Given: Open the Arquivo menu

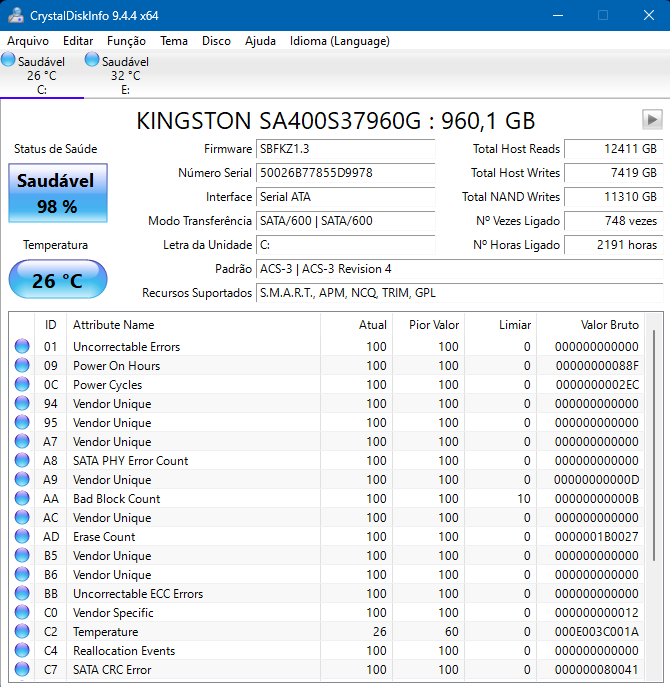Looking at the screenshot, I should pyautogui.click(x=28, y=41).
